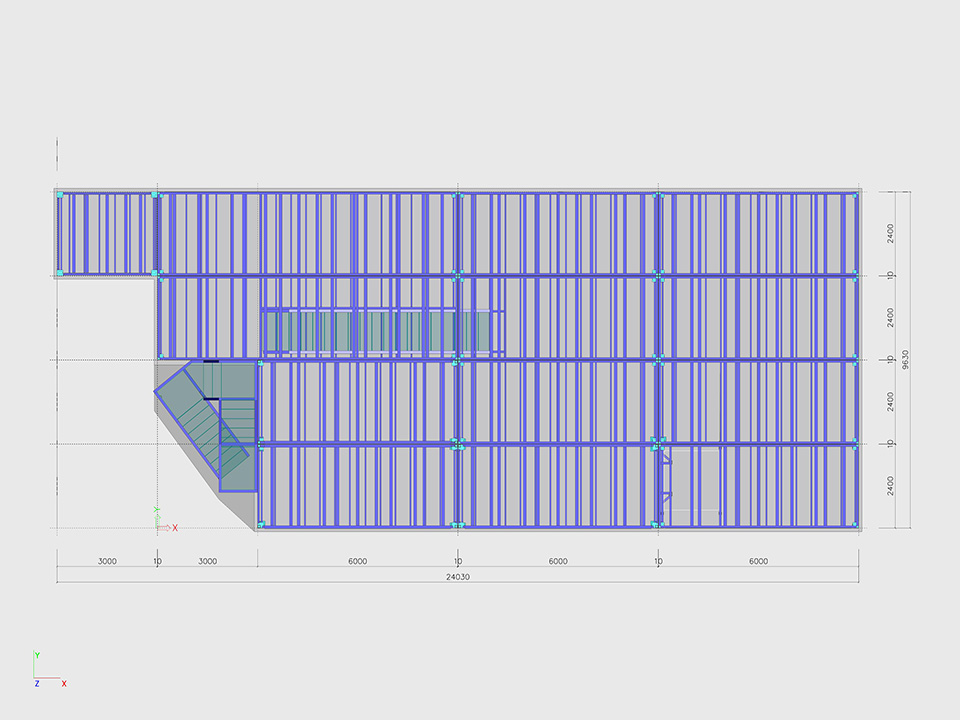Click the topmost 2400 dimension label

click(891, 233)
